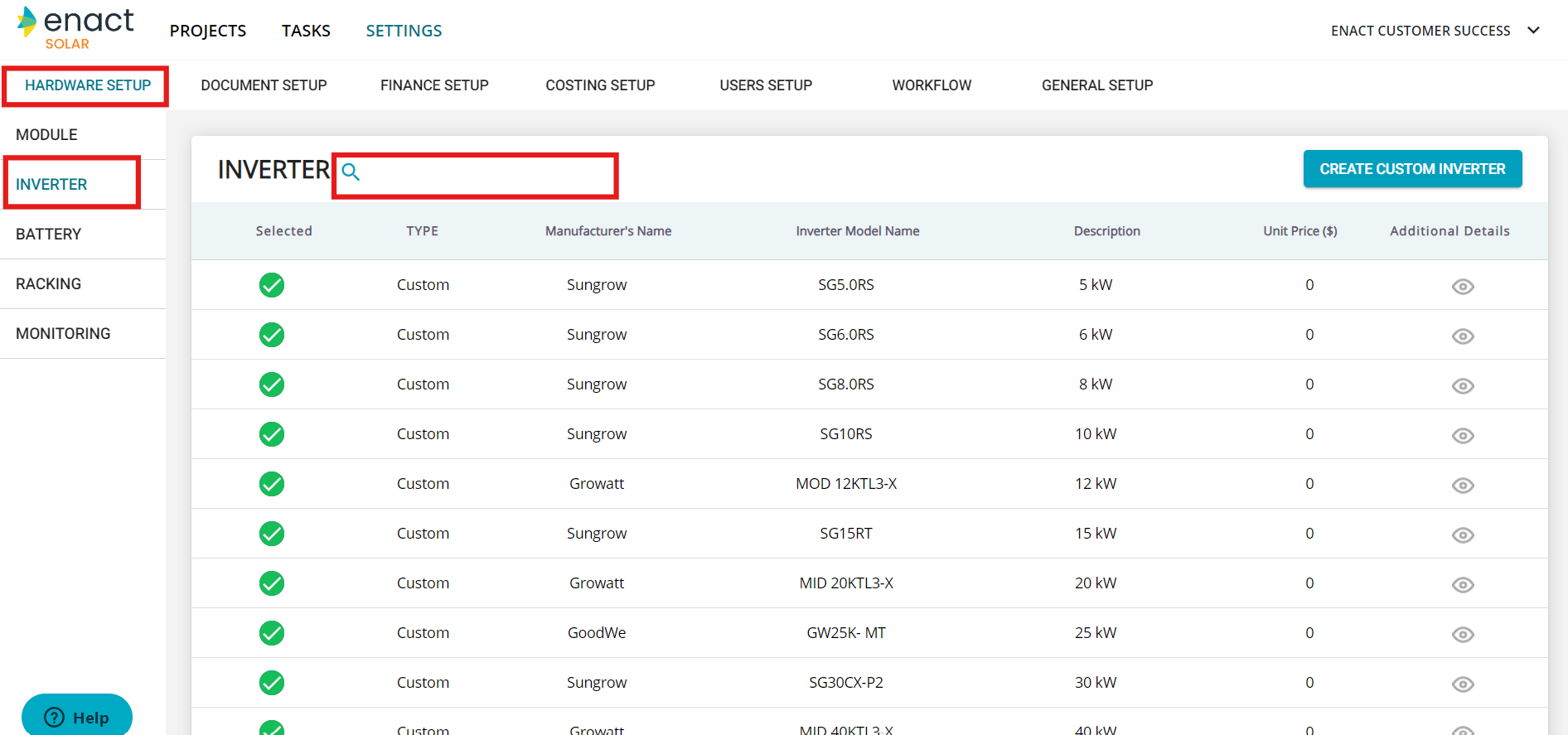Image resolution: width=1568 pixels, height=735 pixels.
Task: View additional details for Sungrow SG8.0RS
Action: [1463, 386]
